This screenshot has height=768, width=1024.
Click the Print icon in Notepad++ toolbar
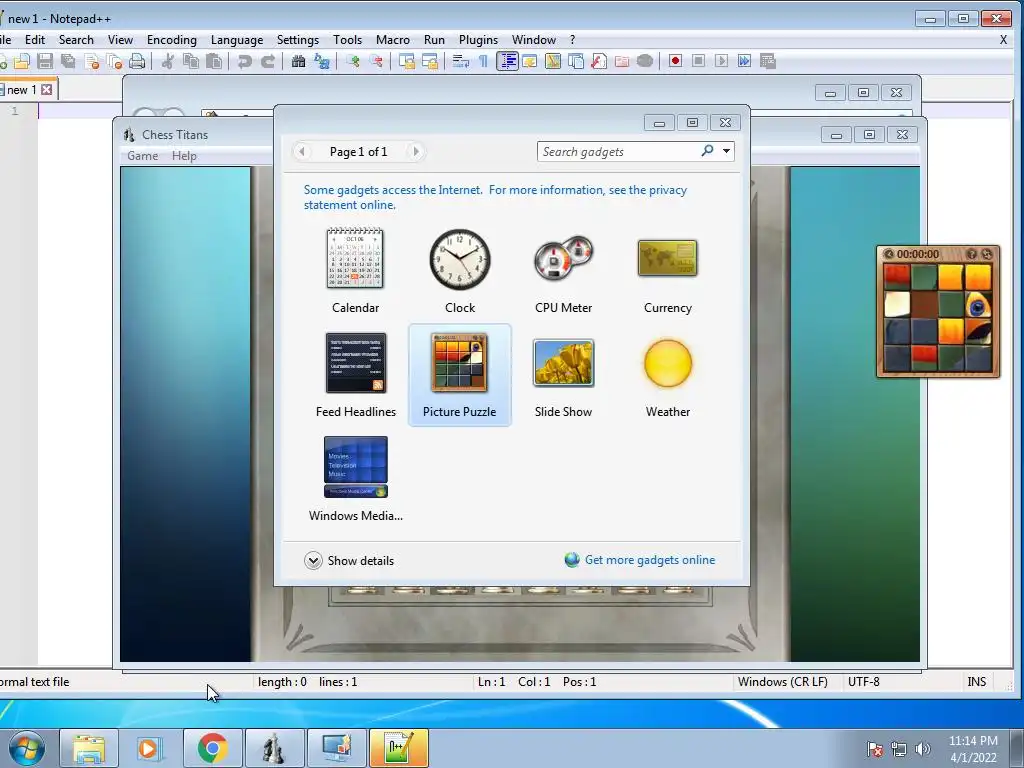click(136, 61)
